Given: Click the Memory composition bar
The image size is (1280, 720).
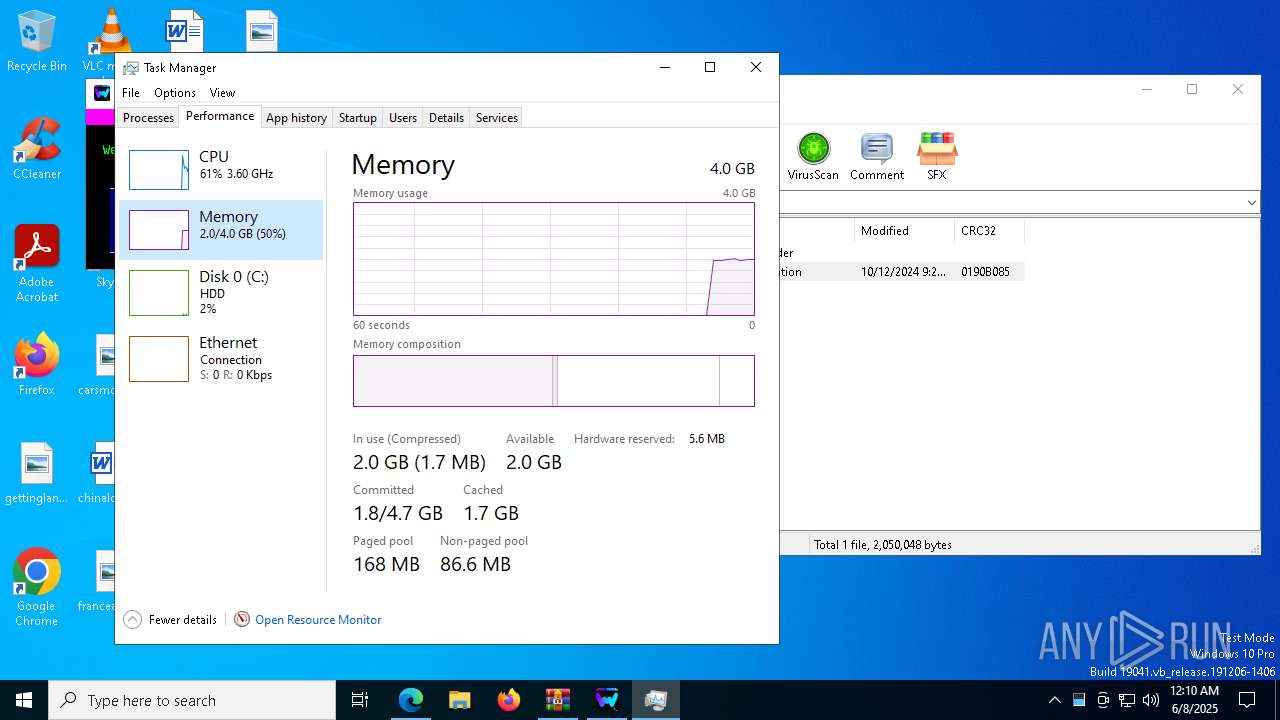Looking at the screenshot, I should (x=554, y=381).
